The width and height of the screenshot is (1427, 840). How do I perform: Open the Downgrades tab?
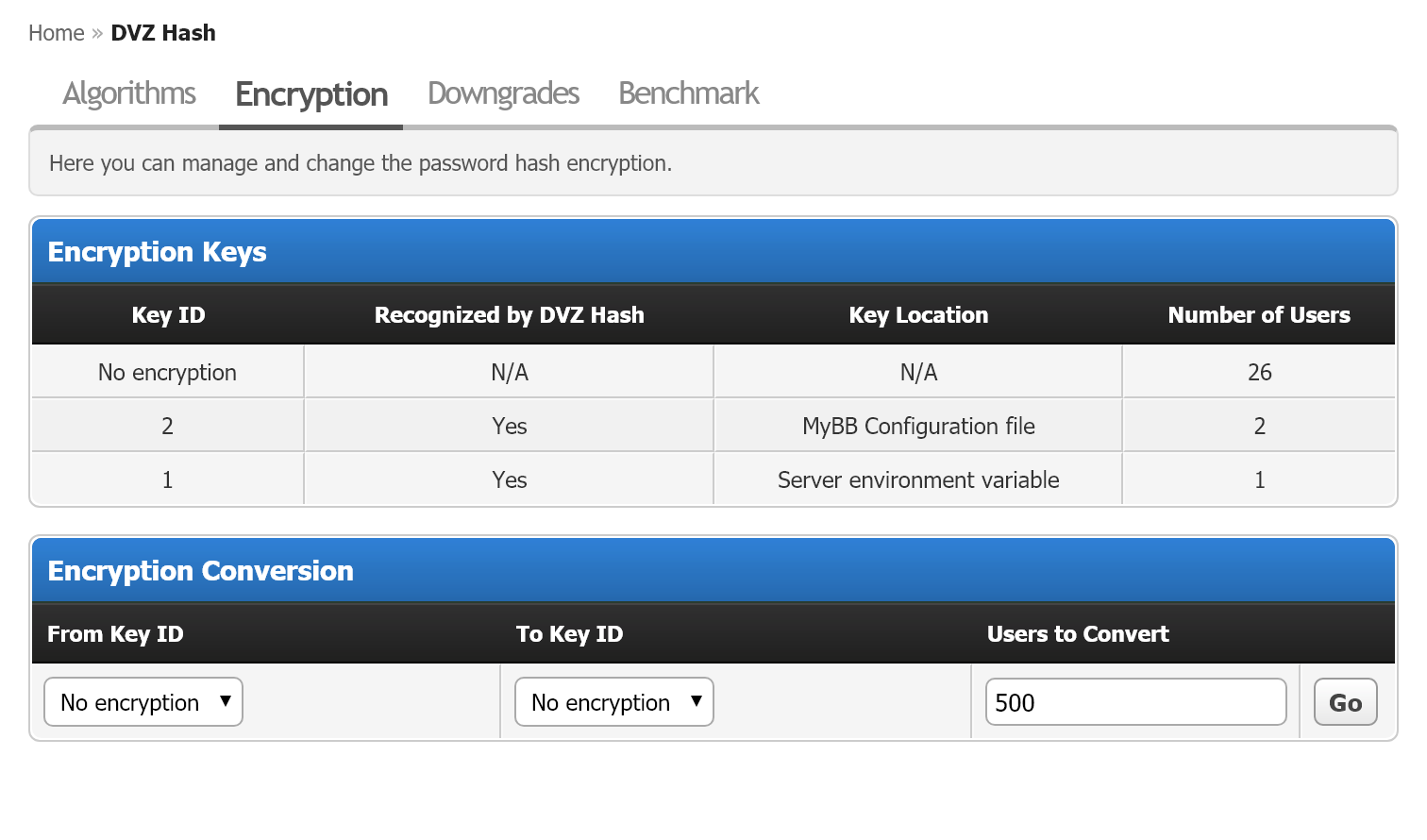pos(503,93)
